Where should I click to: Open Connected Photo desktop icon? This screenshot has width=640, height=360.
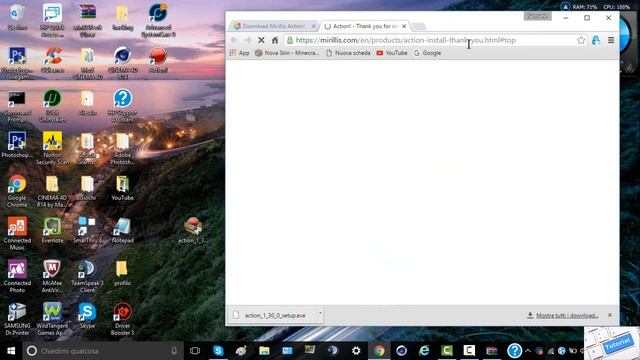pos(17,276)
